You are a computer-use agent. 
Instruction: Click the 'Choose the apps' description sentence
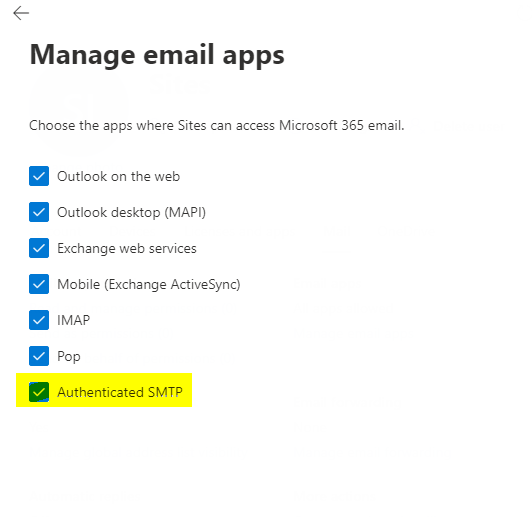pyautogui.click(x=217, y=126)
